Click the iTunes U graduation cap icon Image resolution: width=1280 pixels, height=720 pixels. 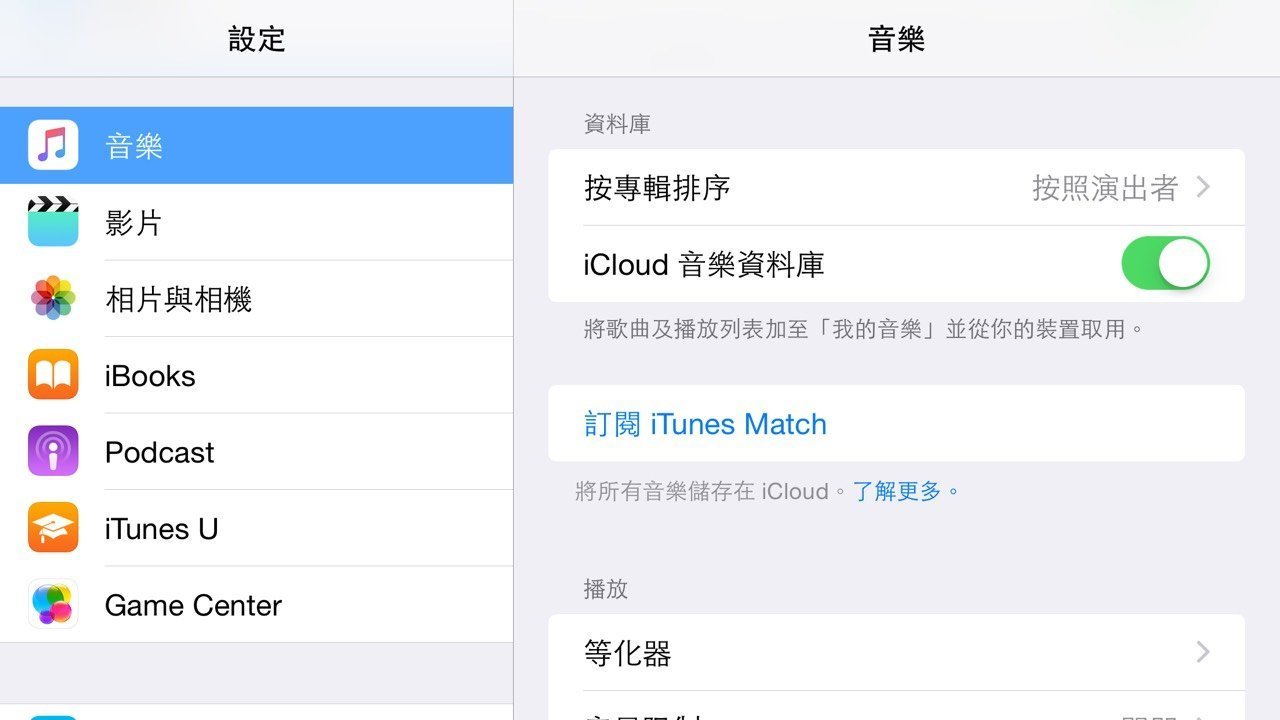pyautogui.click(x=52, y=528)
